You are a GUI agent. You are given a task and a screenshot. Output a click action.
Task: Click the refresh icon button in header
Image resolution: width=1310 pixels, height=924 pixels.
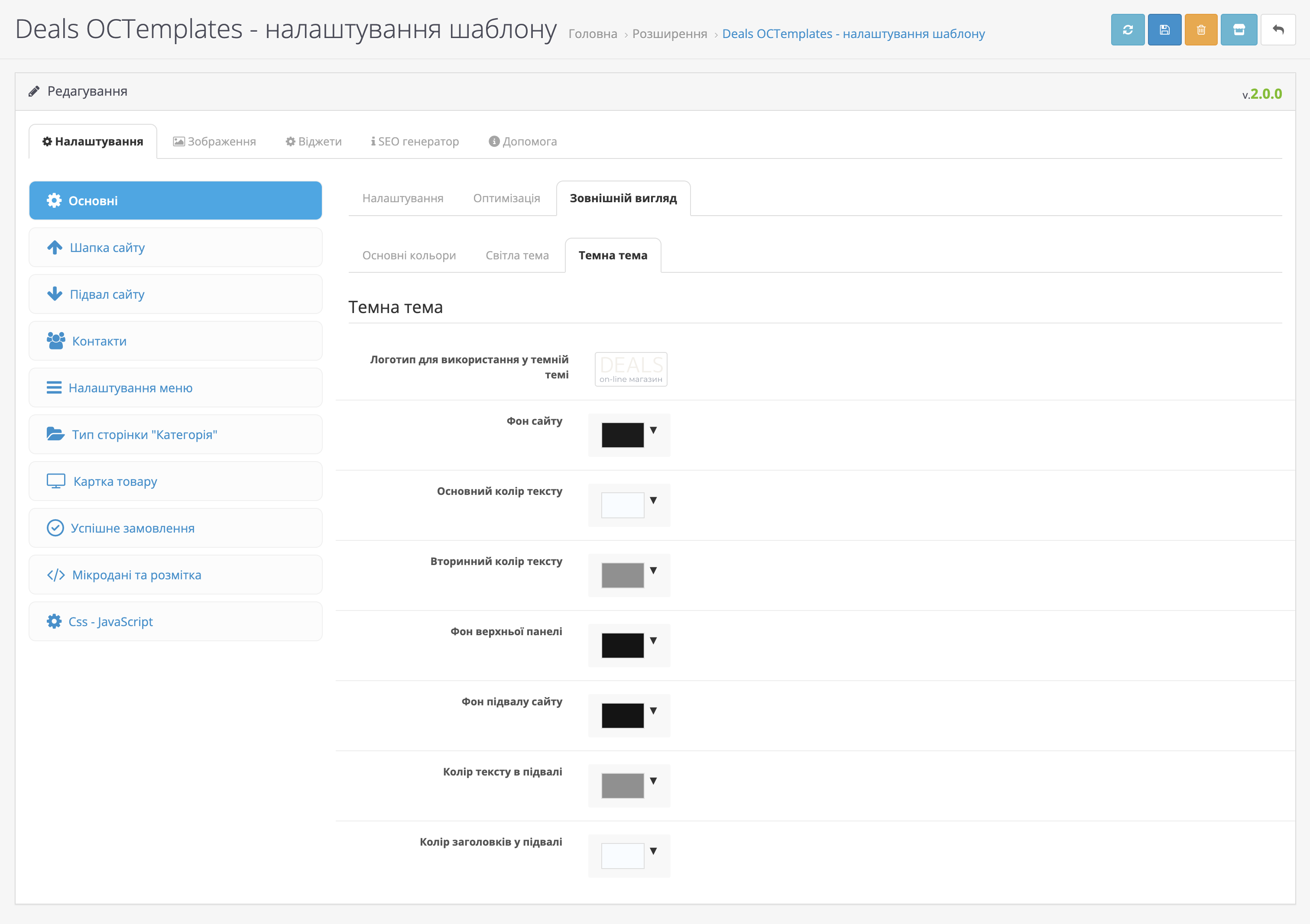click(x=1128, y=29)
